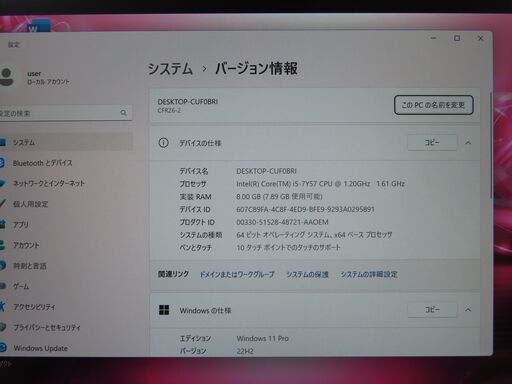Image resolution: width=512 pixels, height=384 pixels.
Task: Click the デバイス ID value 607C89FA
Action: (x=305, y=209)
